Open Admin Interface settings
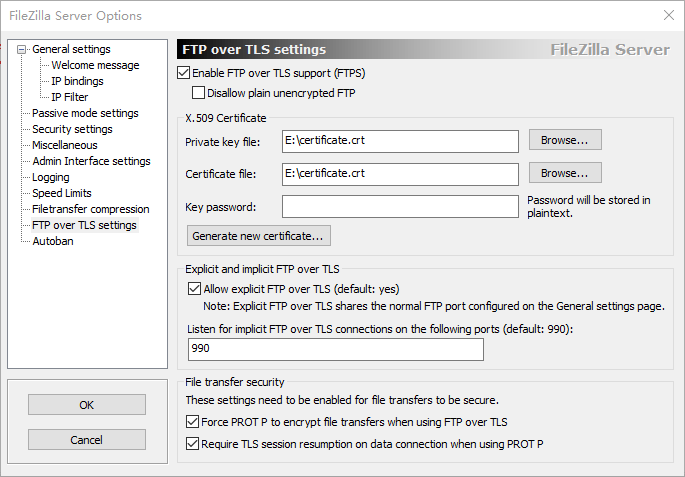The height and width of the screenshot is (477, 685). pyautogui.click(x=91, y=161)
